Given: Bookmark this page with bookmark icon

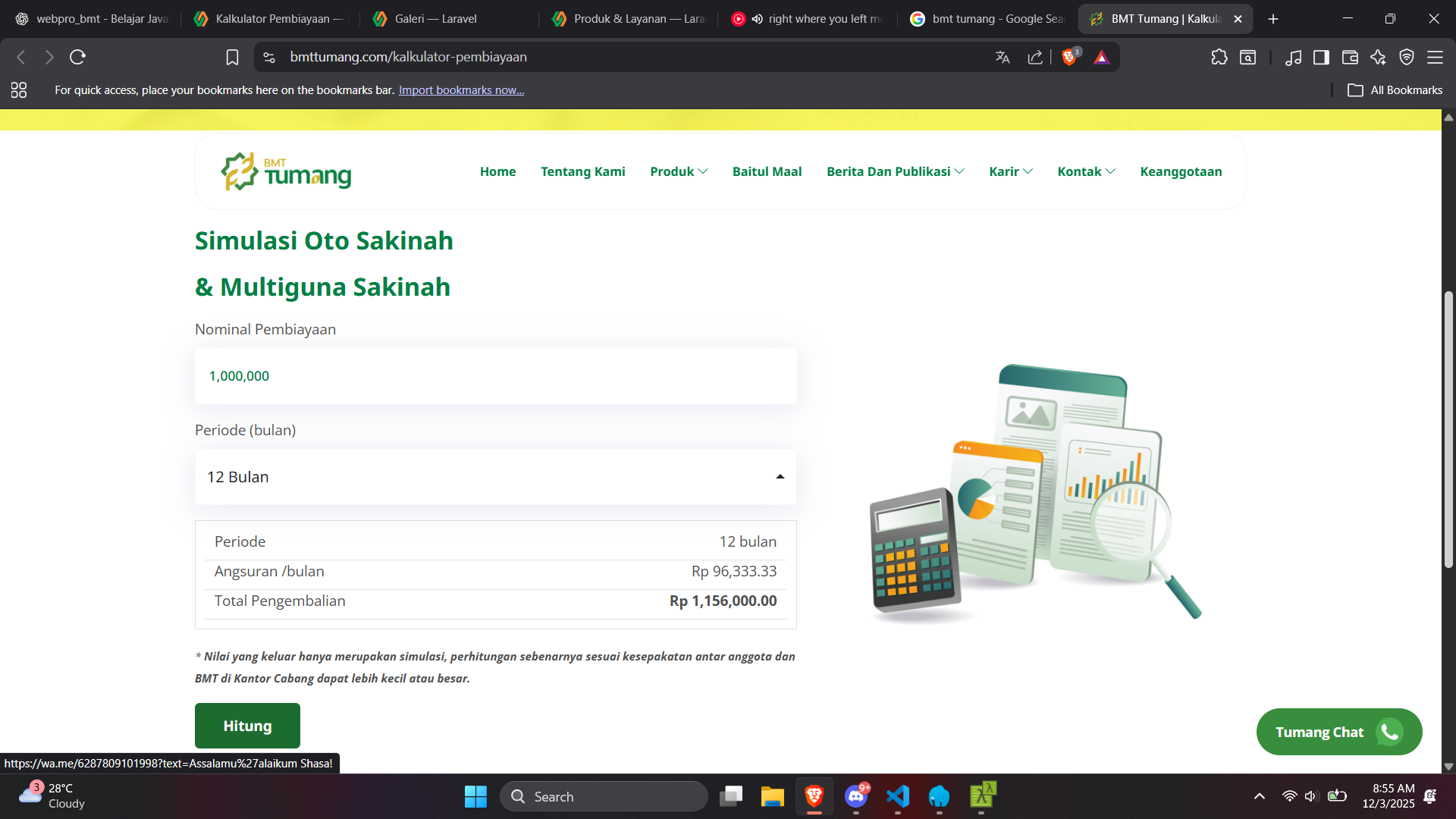Looking at the screenshot, I should click(232, 57).
